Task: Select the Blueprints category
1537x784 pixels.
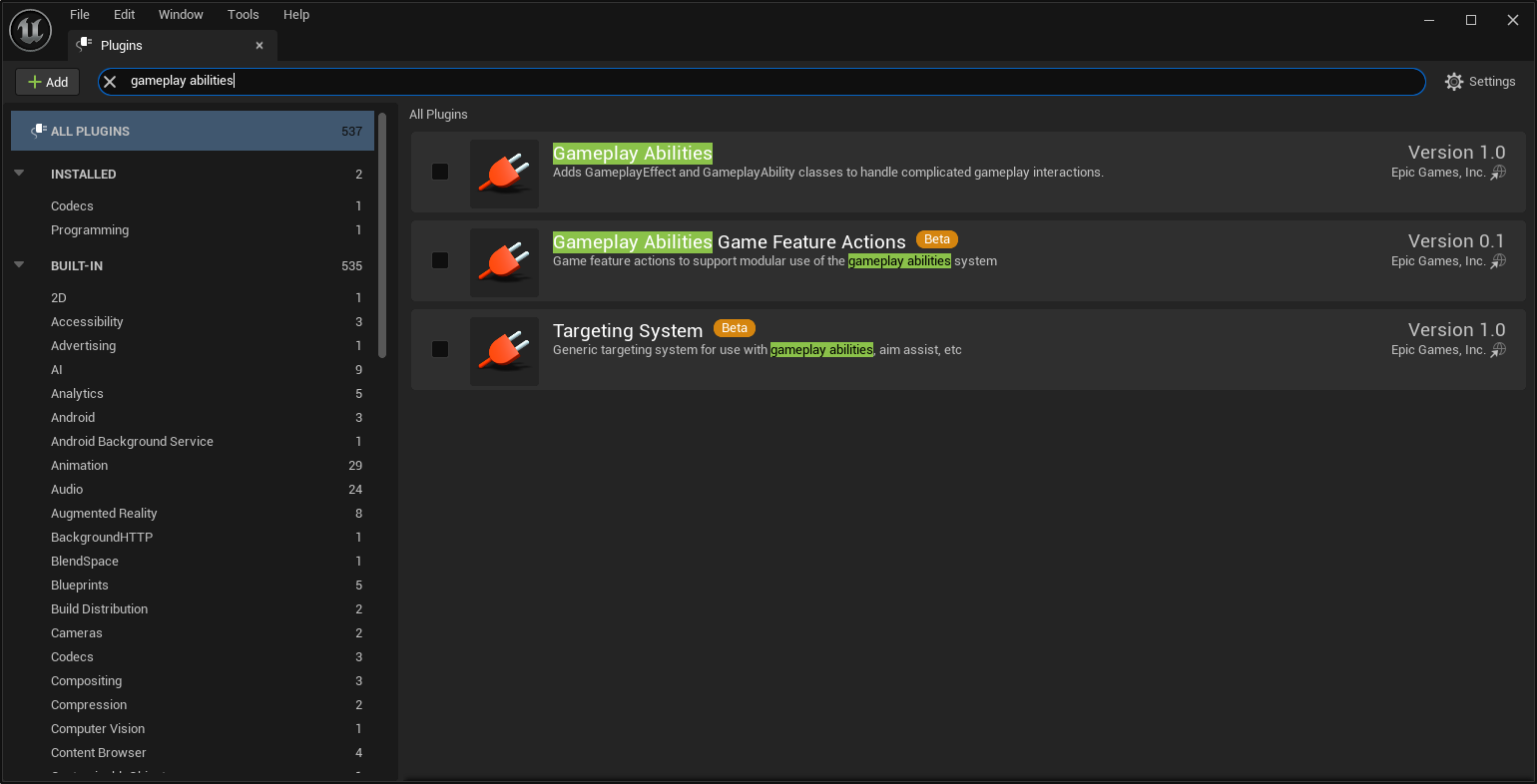Action: pos(193,585)
